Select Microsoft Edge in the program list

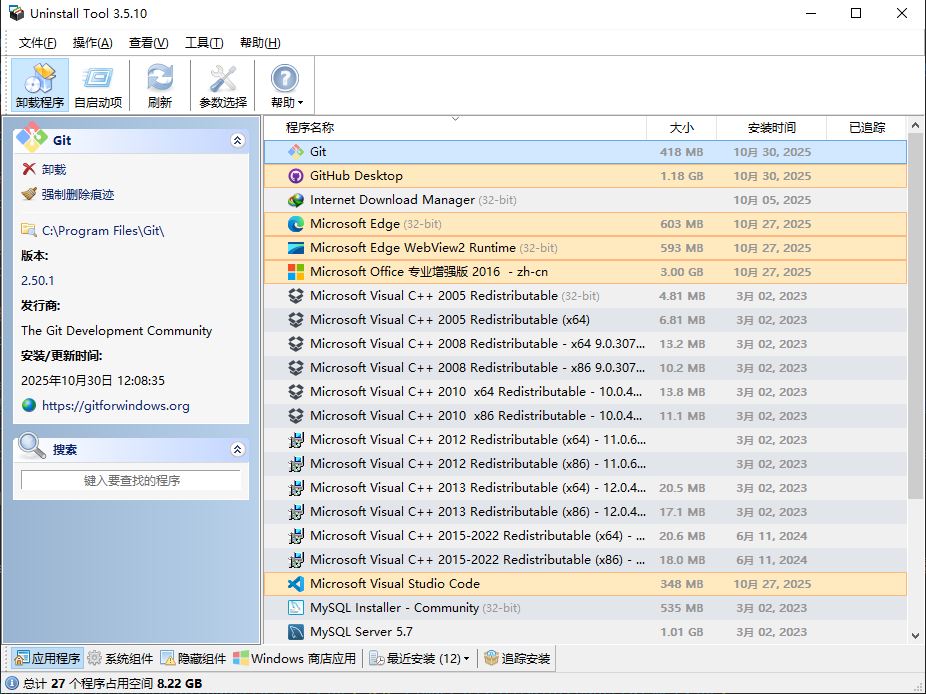(354, 224)
